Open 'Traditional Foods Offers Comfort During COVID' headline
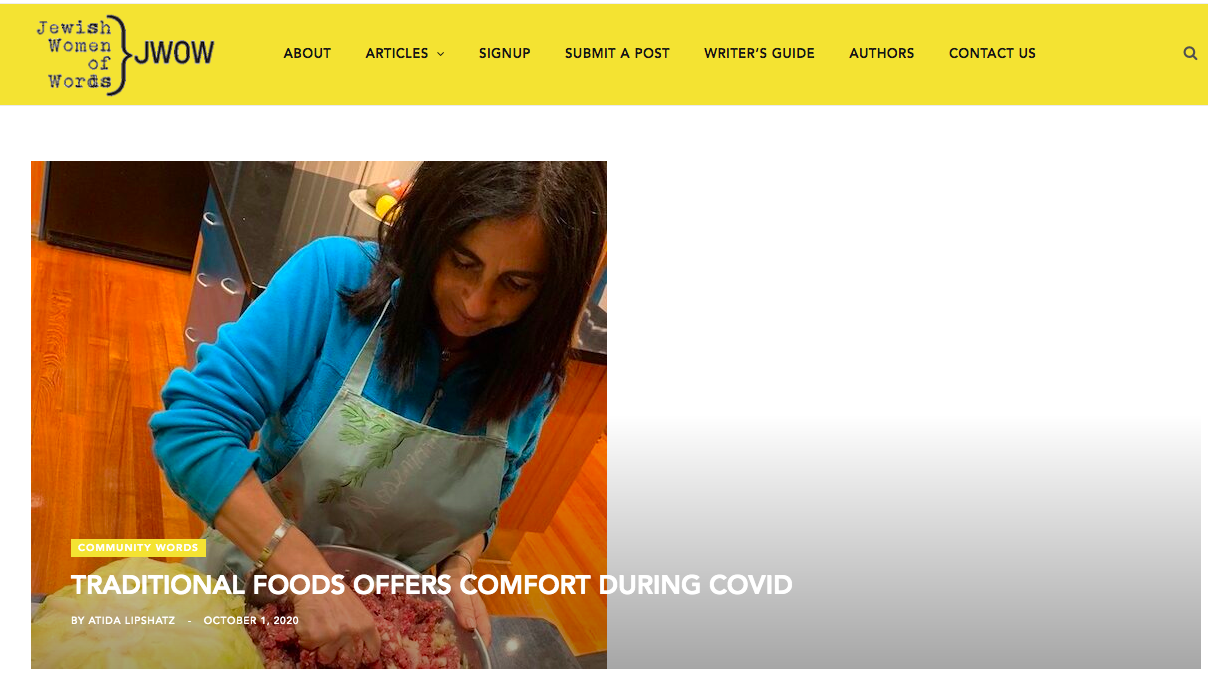The height and width of the screenshot is (680, 1208). 432,585
